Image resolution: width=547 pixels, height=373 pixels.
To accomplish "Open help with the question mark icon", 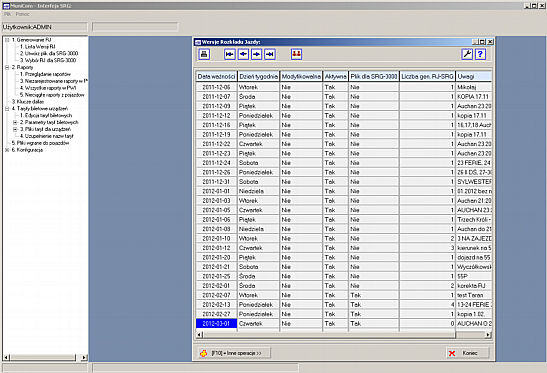I will [x=480, y=54].
